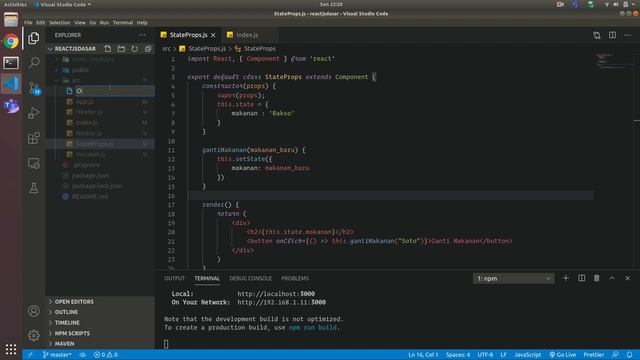This screenshot has height=360, width=640.
Task: Refresh the explorer file tree
Action: click(x=135, y=49)
